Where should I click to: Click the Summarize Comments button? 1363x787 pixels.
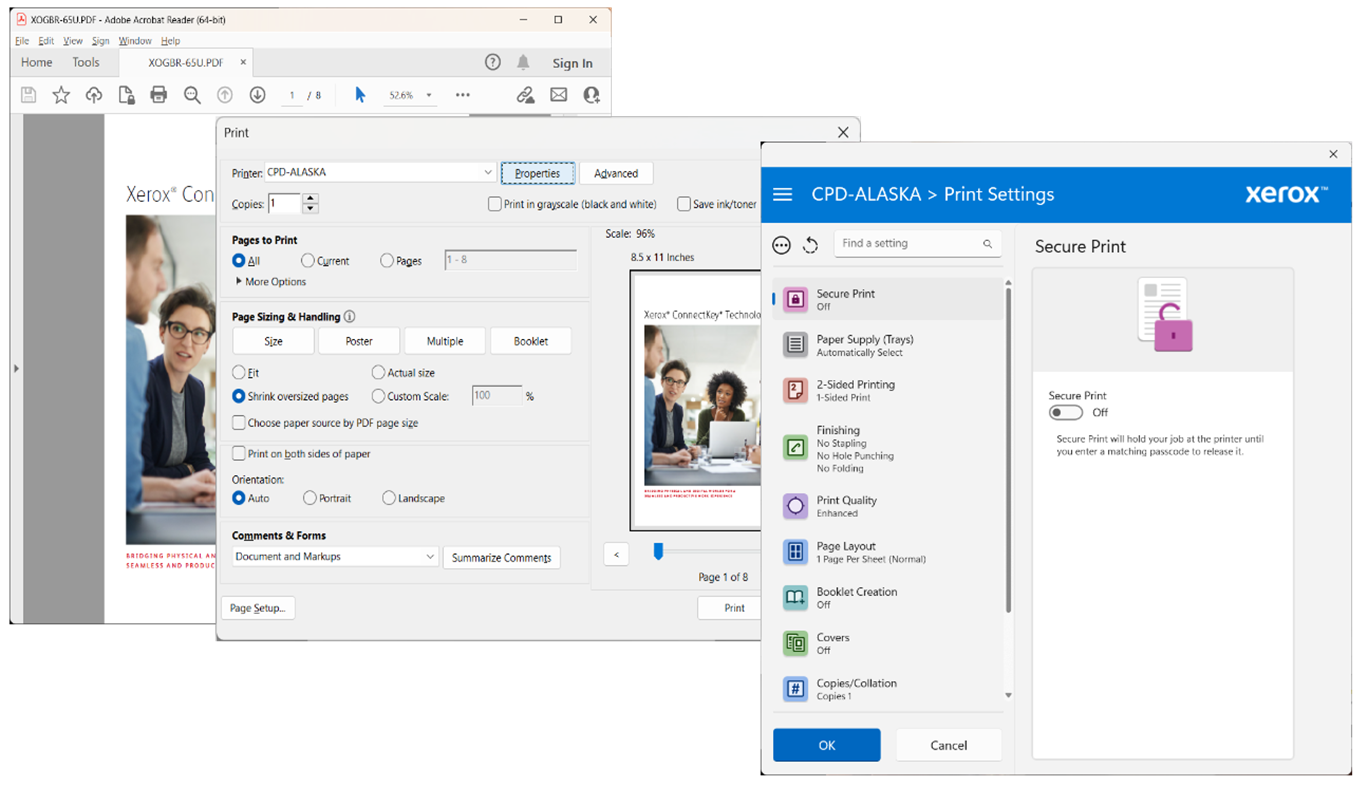[501, 558]
